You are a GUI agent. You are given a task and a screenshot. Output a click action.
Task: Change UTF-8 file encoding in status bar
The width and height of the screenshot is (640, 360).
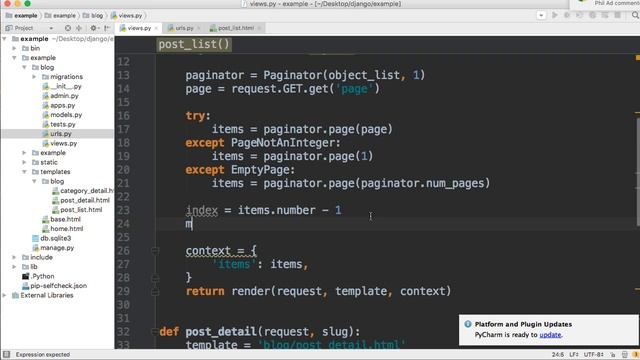point(594,354)
